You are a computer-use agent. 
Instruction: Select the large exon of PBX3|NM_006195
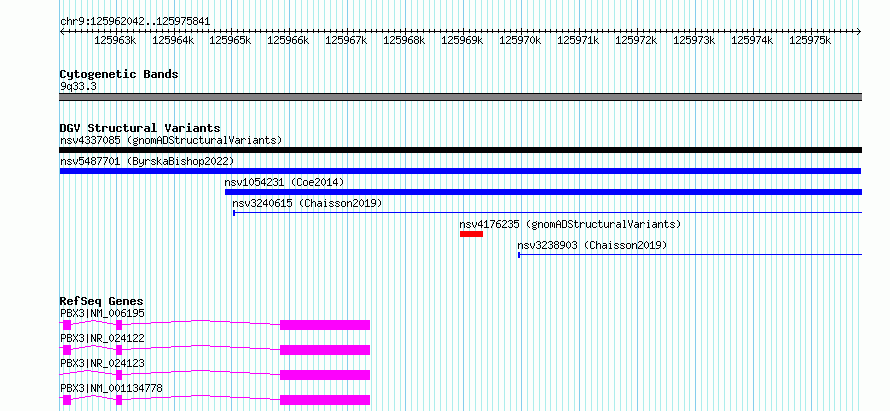coord(325,325)
